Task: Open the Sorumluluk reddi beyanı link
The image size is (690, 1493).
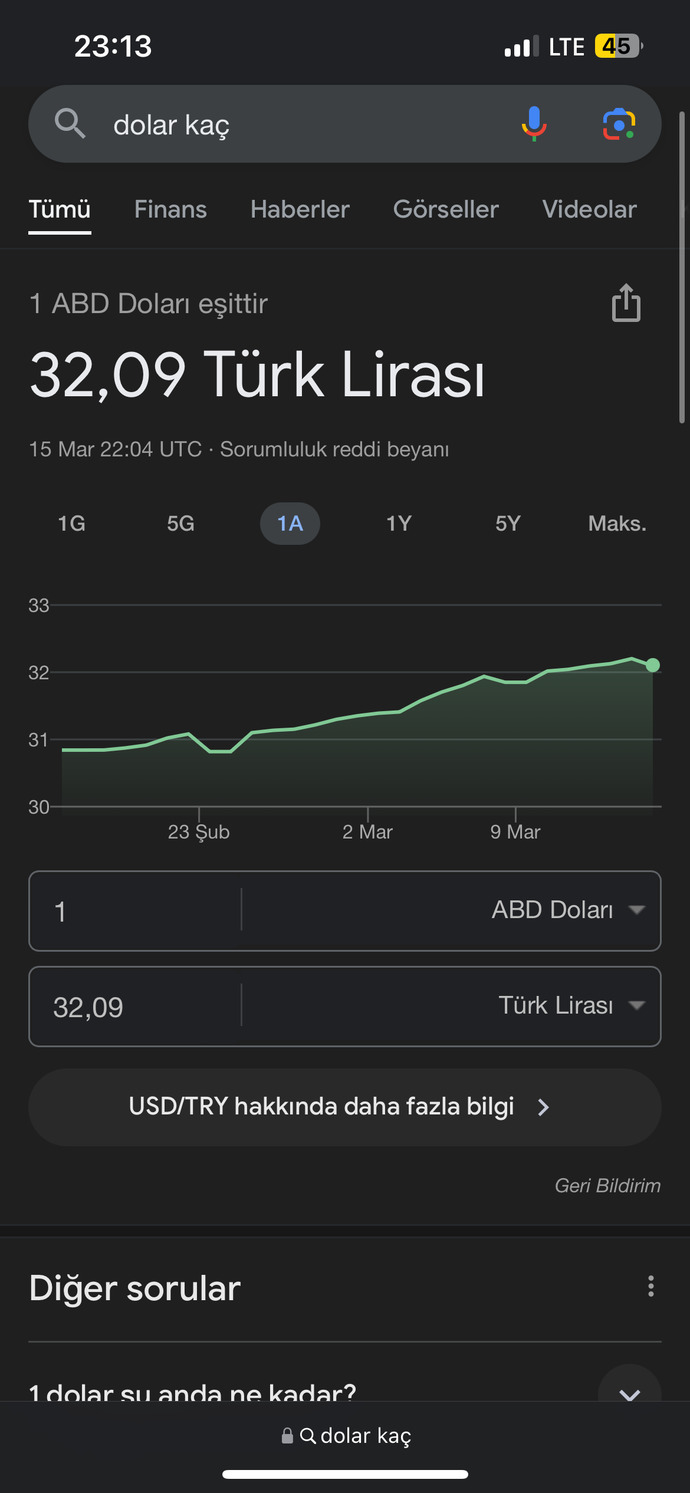Action: coord(334,449)
